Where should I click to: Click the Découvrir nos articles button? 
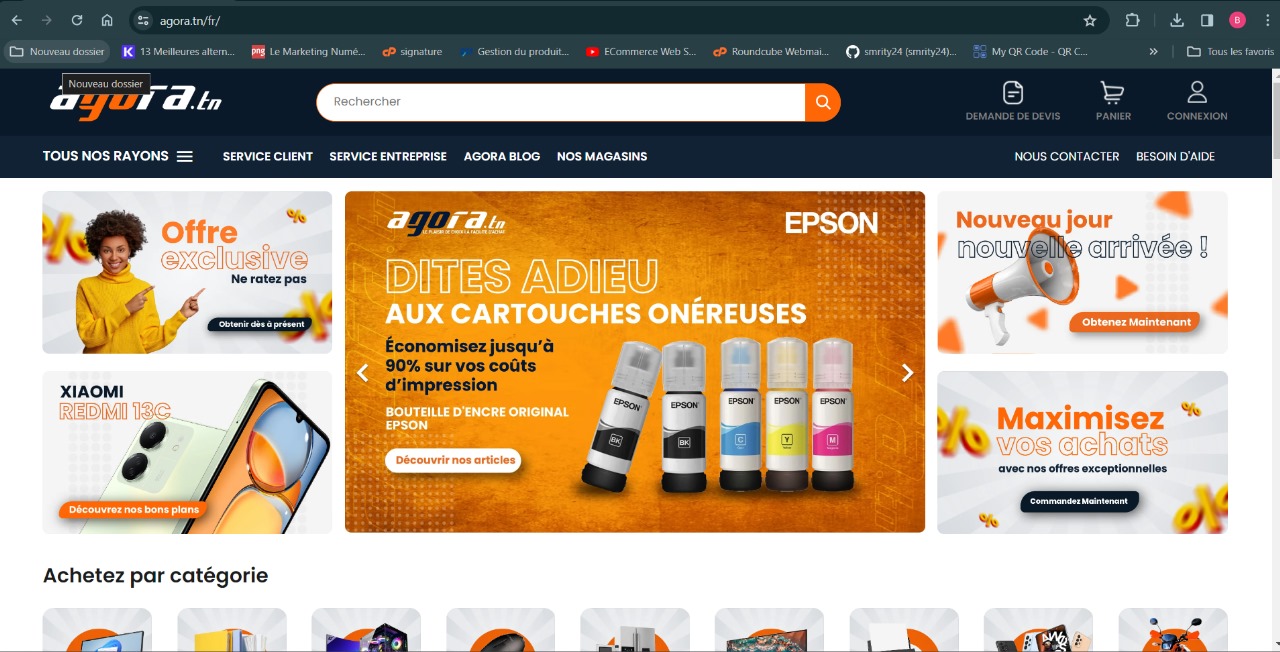453,460
